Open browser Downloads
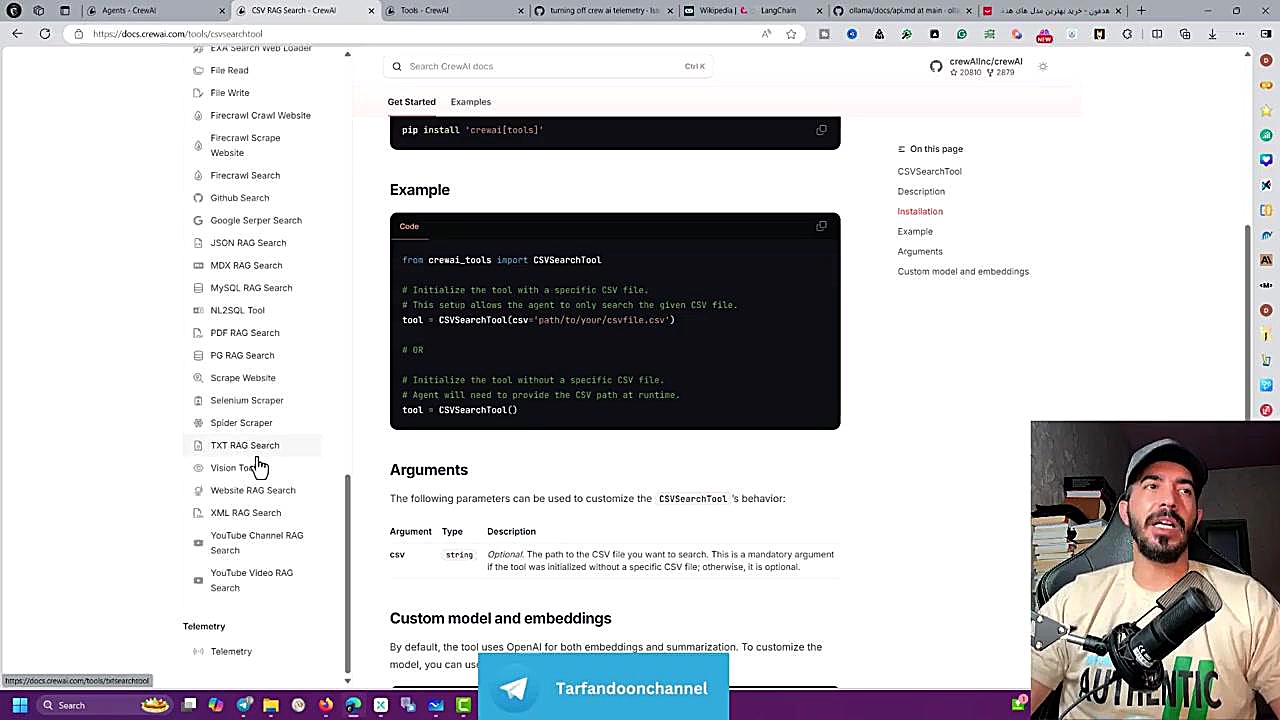Viewport: 1280px width, 720px height. pos(1212,34)
